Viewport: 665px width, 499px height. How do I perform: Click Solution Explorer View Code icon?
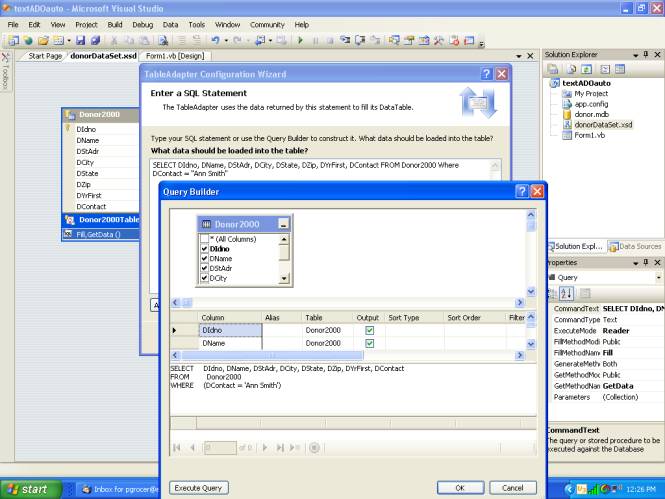tap(605, 69)
